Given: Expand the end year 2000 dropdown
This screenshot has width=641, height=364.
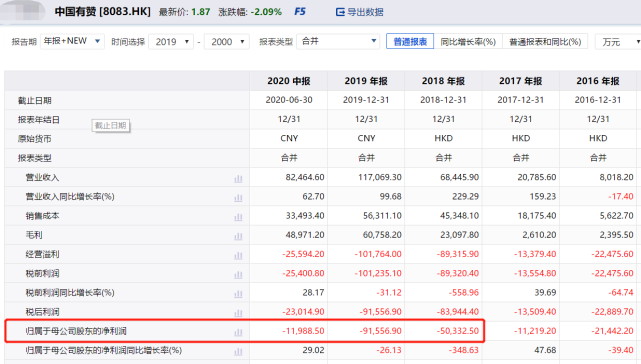Looking at the screenshot, I should tap(226, 42).
